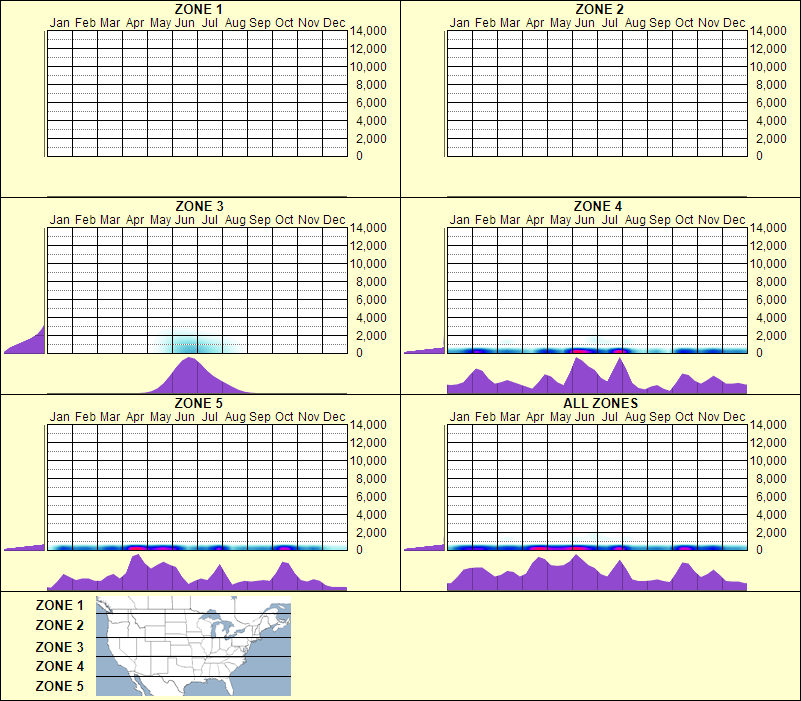Click the 0 axis value on ZONE 5
The image size is (801, 701).
(361, 550)
